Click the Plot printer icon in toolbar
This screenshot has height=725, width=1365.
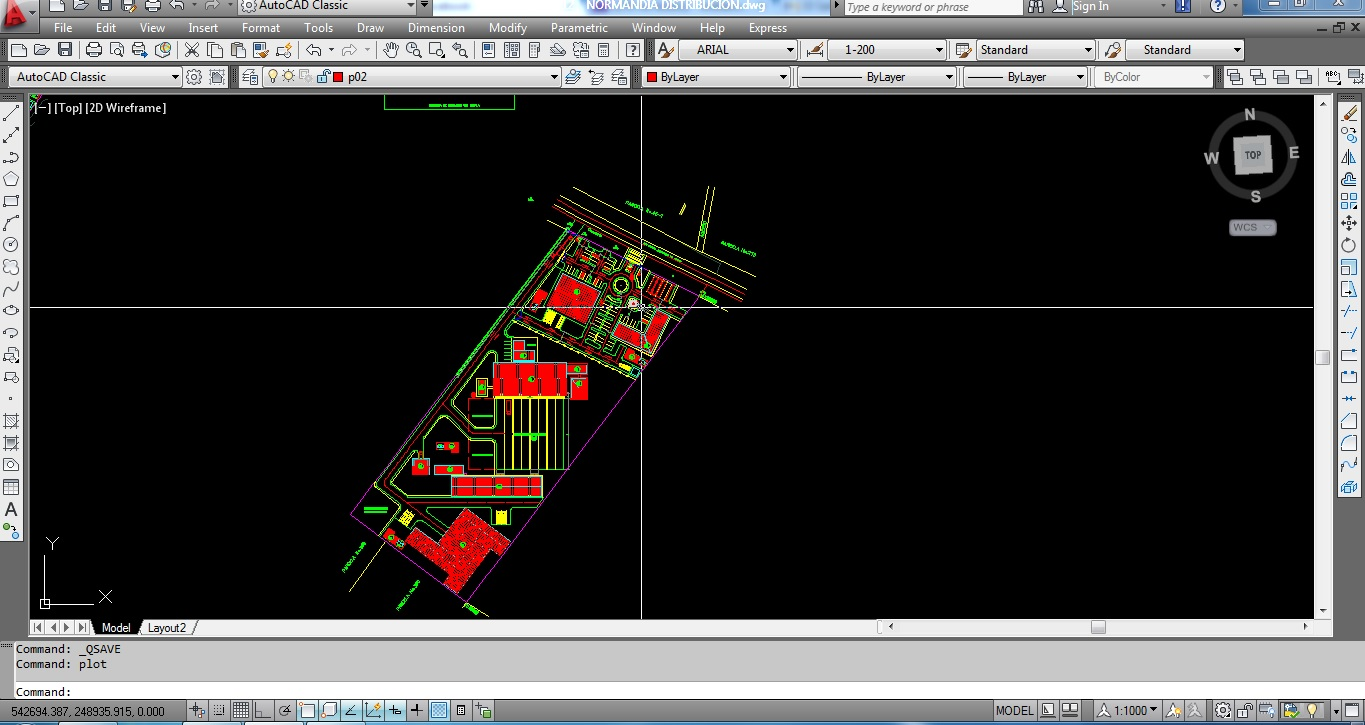point(94,50)
